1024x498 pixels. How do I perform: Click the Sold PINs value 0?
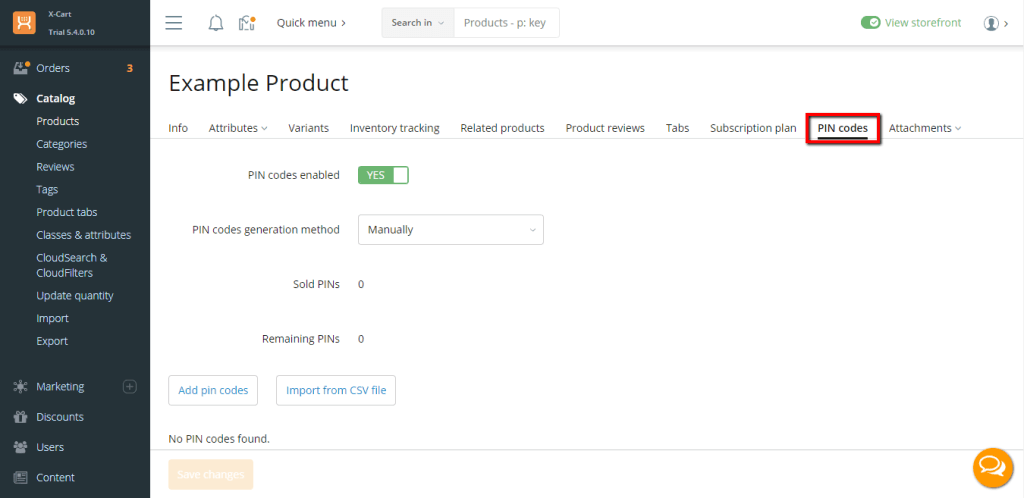click(x=361, y=285)
